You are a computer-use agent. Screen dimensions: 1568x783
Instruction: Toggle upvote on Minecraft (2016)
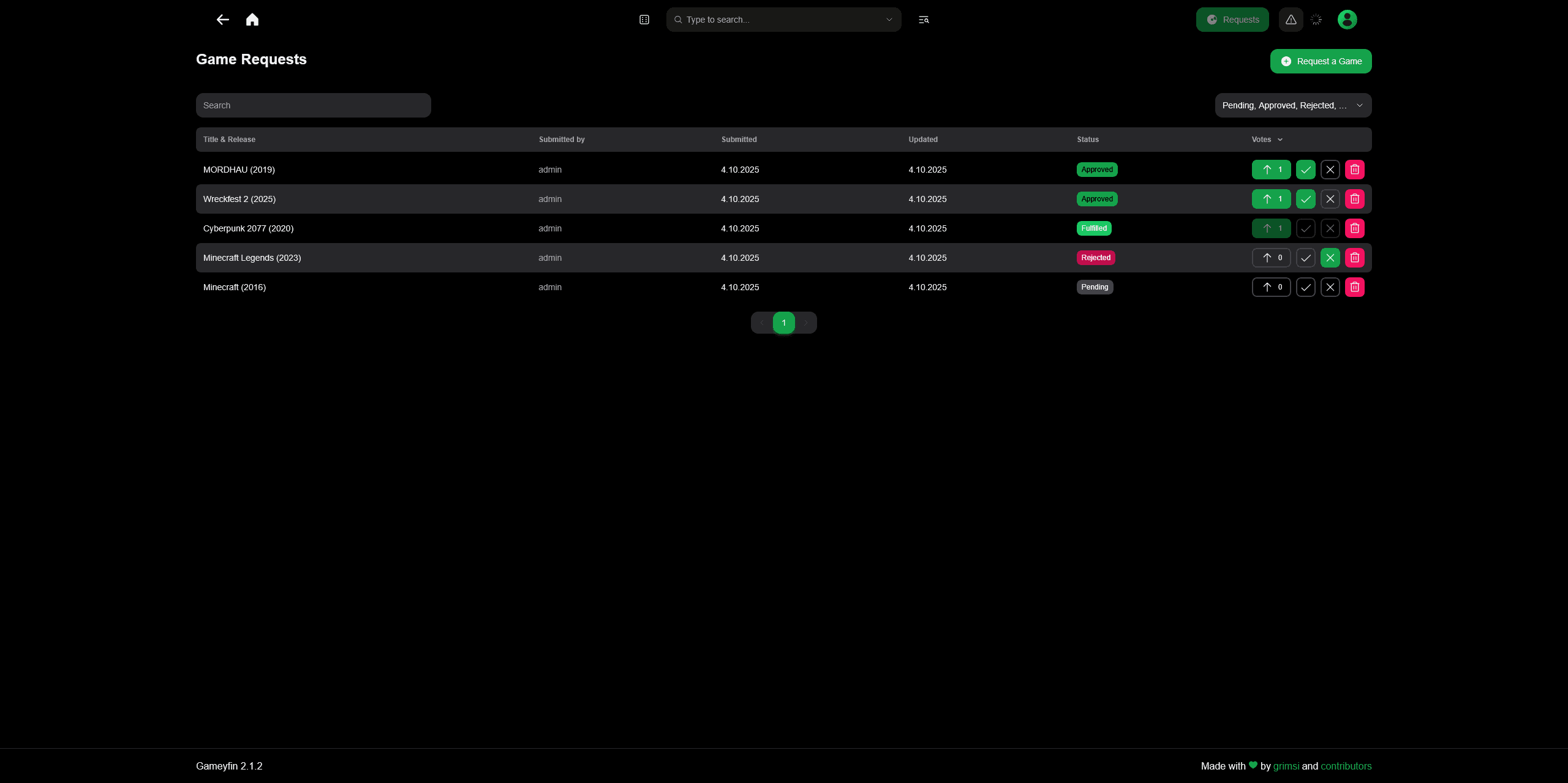point(1272,287)
